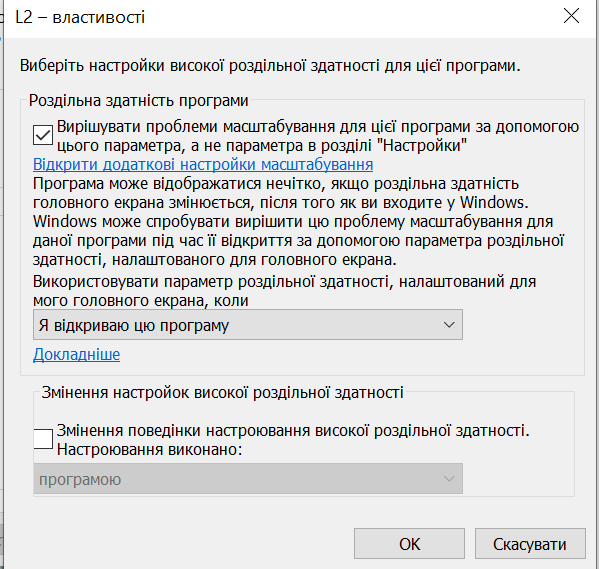Image resolution: width=599 pixels, height=569 pixels.
Task: Click the 'L2 – властивості' title text
Action: (x=80, y=17)
